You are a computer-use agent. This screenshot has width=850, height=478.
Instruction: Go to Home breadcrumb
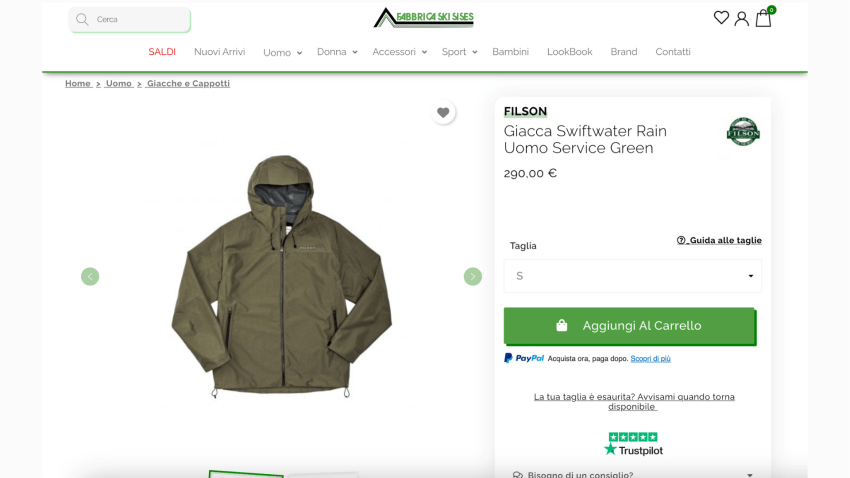[78, 83]
